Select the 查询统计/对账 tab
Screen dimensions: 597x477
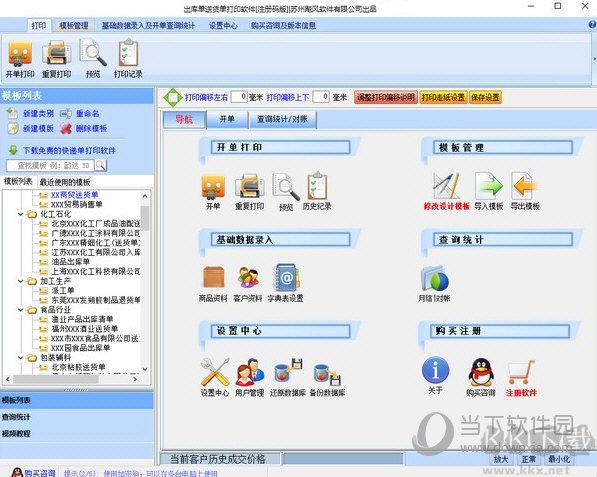click(282, 120)
